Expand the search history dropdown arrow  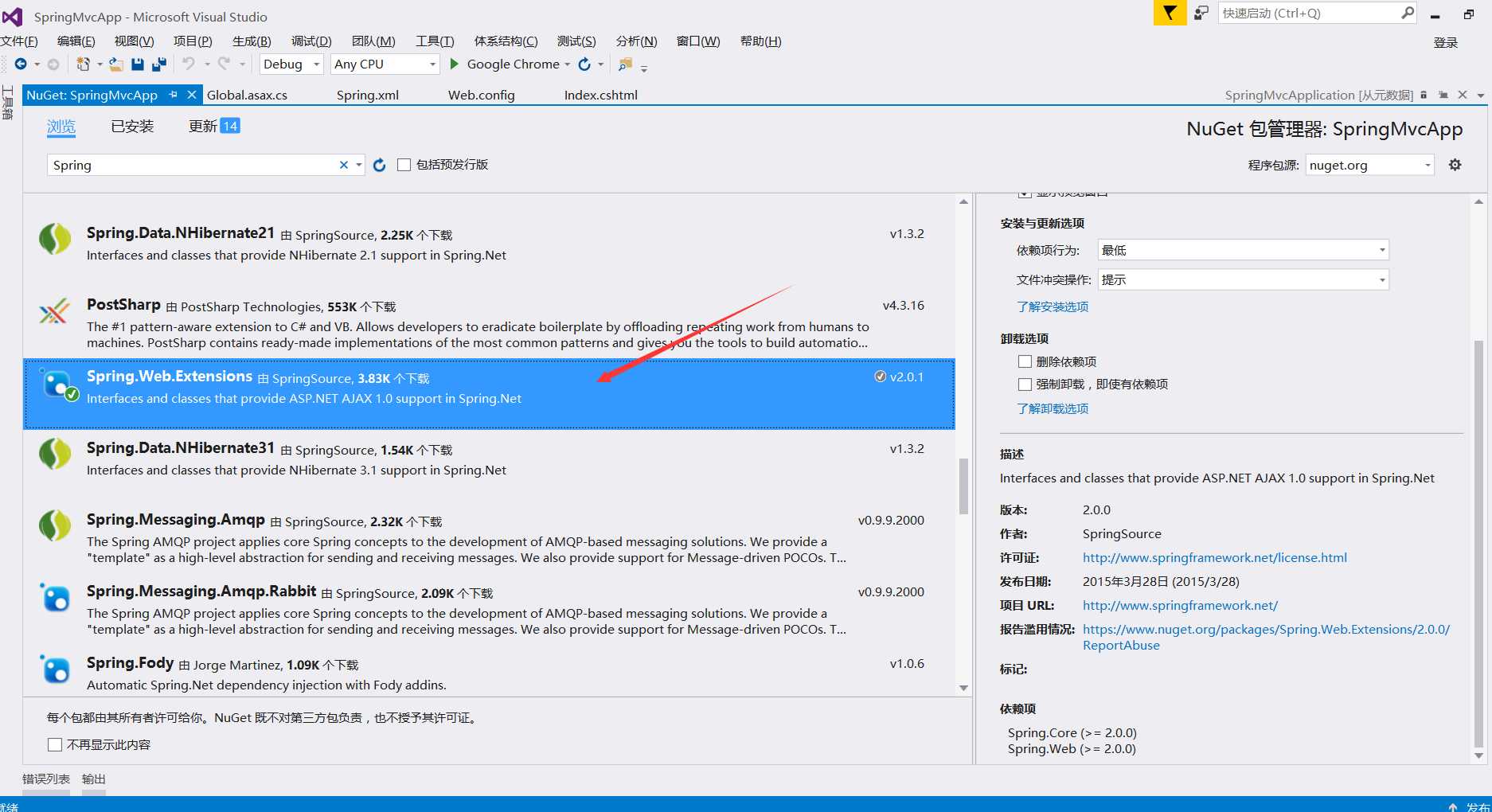[x=359, y=165]
